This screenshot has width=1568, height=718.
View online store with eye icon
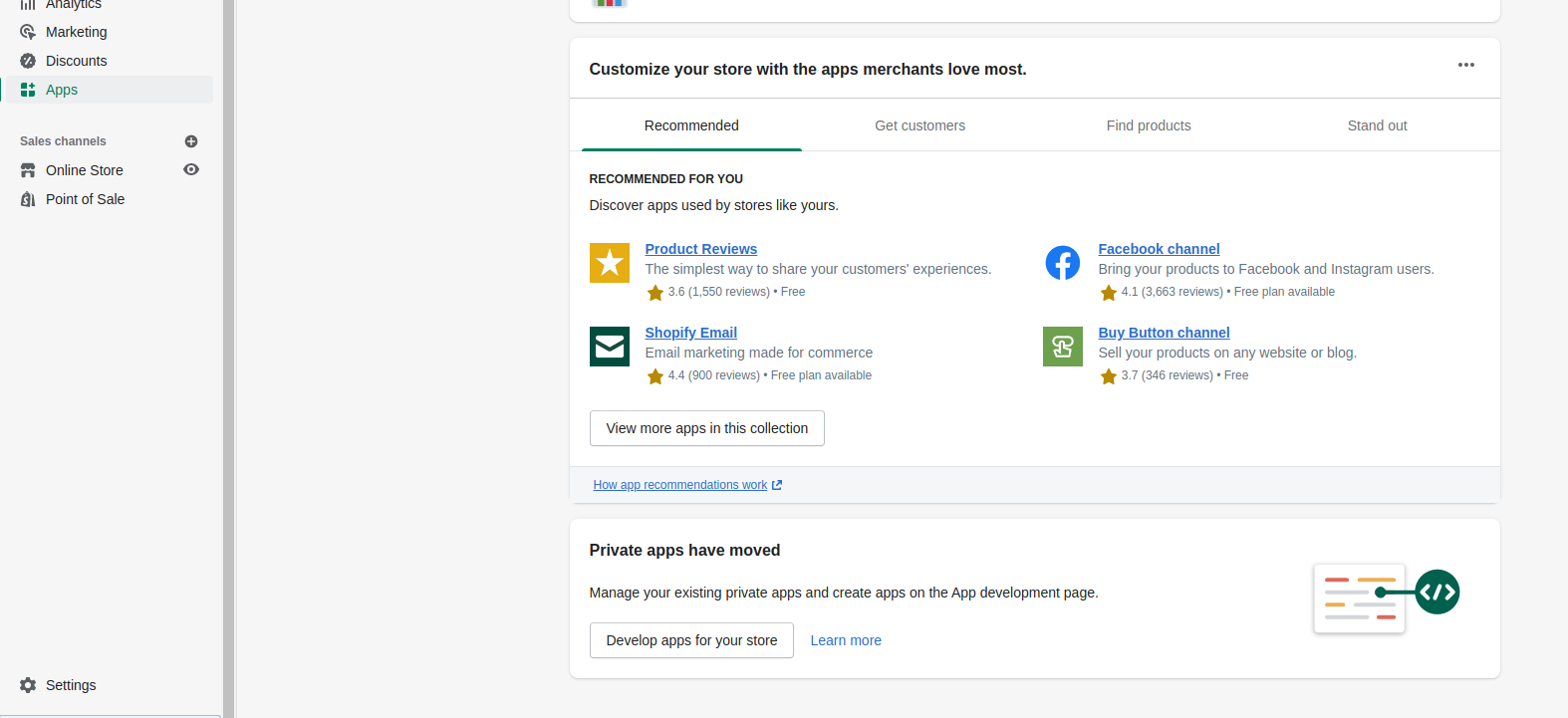coord(191,169)
